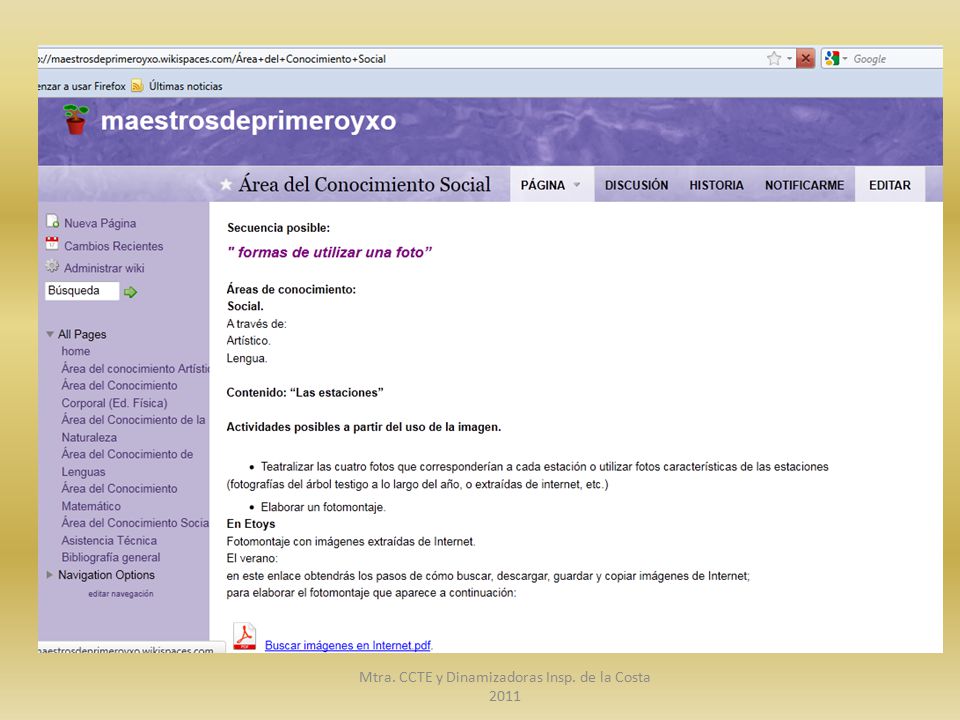Open the bookmark history arrow beside the star
The image size is (960, 720).
[789, 59]
